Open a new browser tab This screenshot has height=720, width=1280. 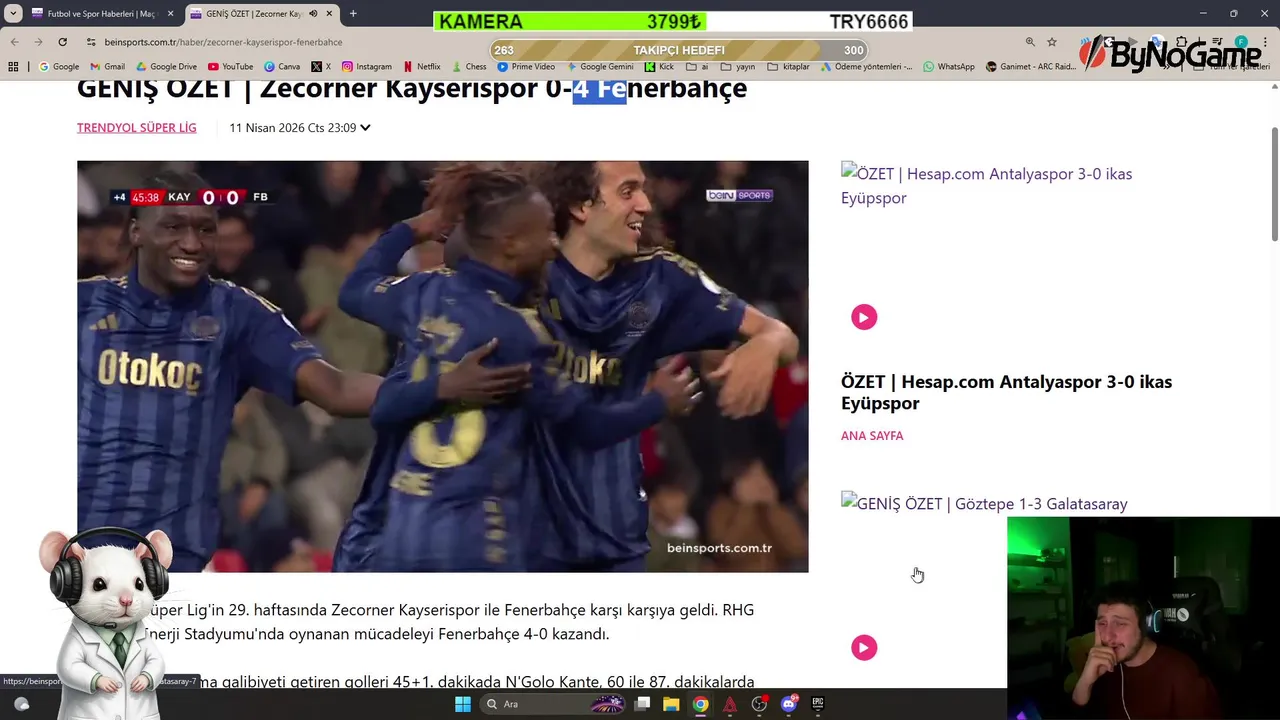click(x=353, y=14)
